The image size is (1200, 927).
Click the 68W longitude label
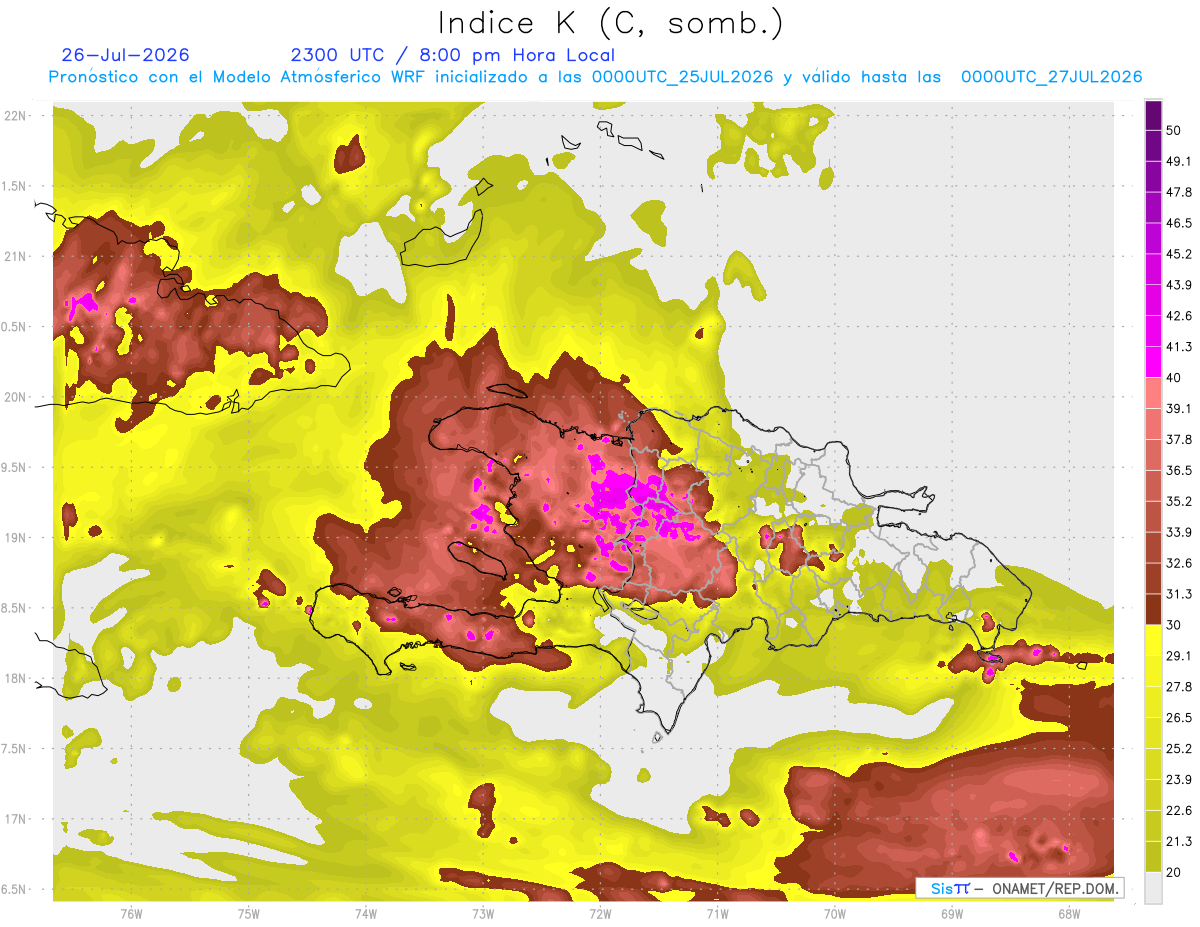(1069, 914)
